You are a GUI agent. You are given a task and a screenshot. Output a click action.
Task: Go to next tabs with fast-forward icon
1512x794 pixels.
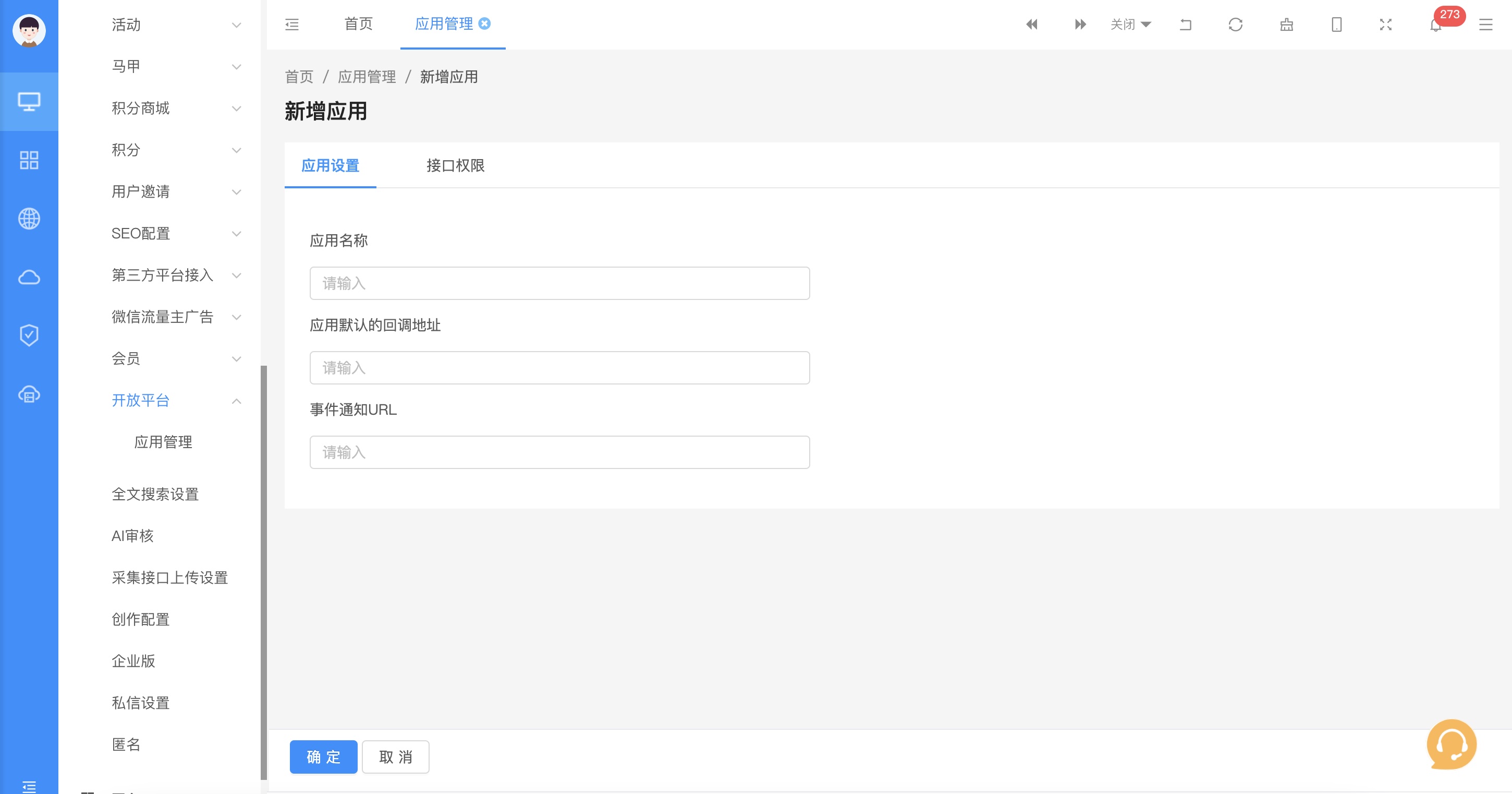tap(1080, 24)
